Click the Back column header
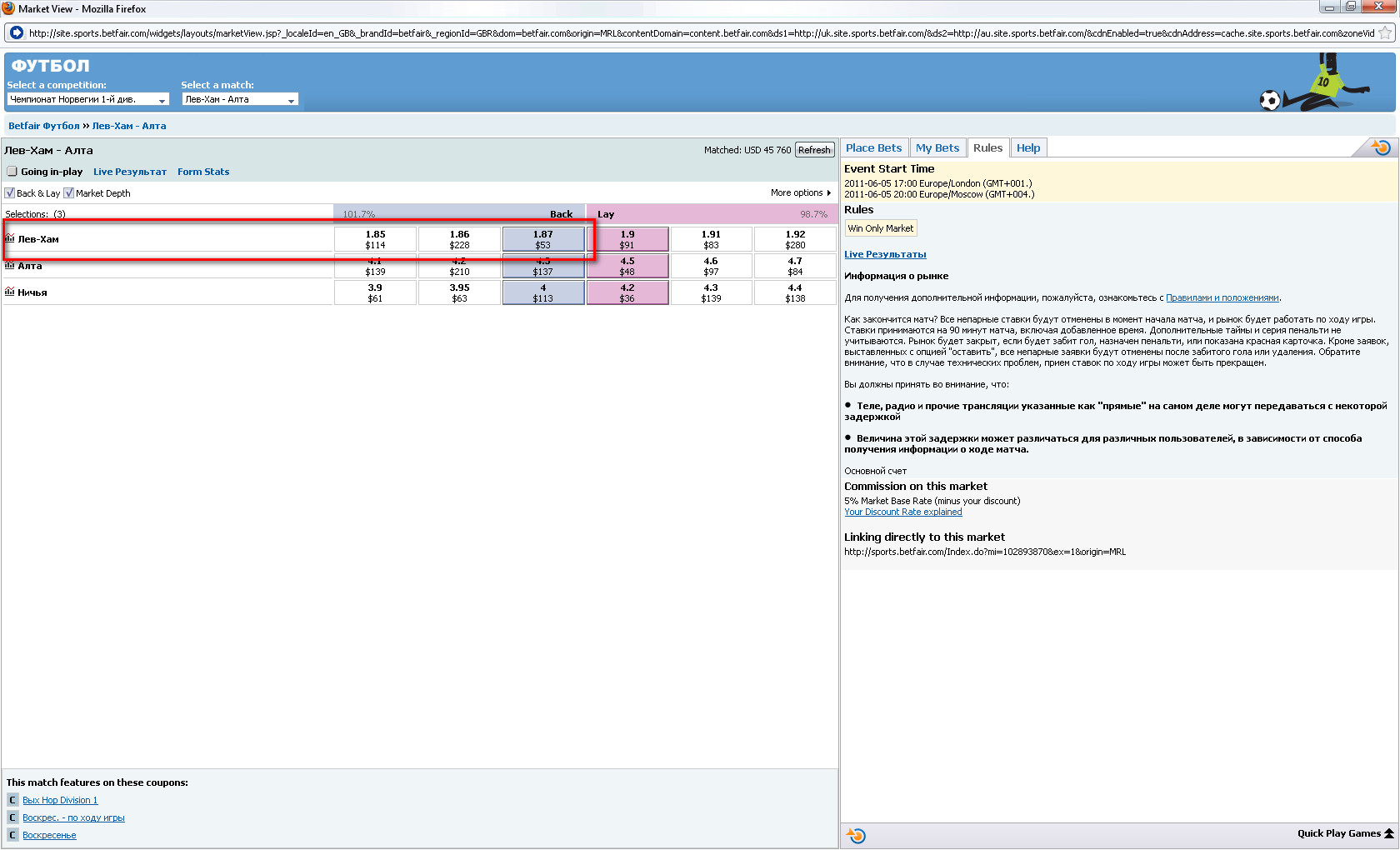Image resolution: width=1400 pixels, height=850 pixels. click(x=561, y=214)
